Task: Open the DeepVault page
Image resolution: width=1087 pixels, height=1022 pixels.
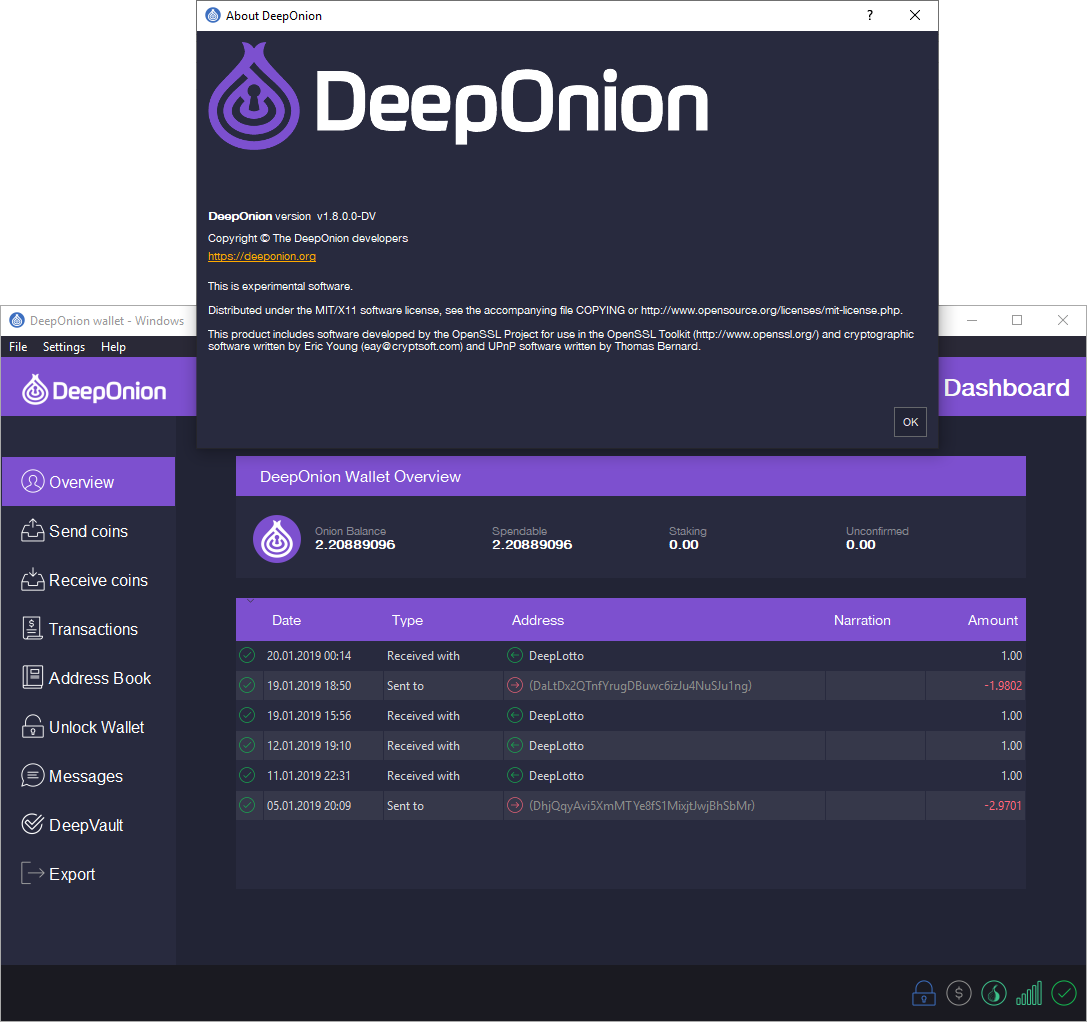Action: [88, 824]
